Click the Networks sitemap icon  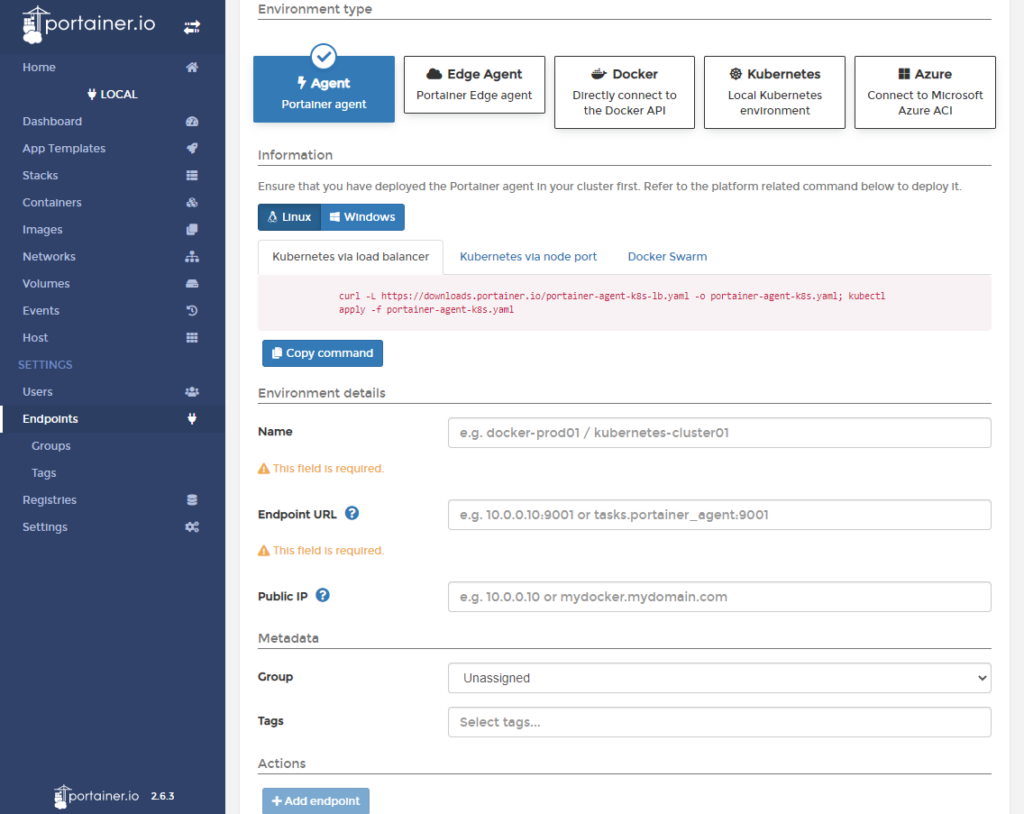(x=192, y=257)
